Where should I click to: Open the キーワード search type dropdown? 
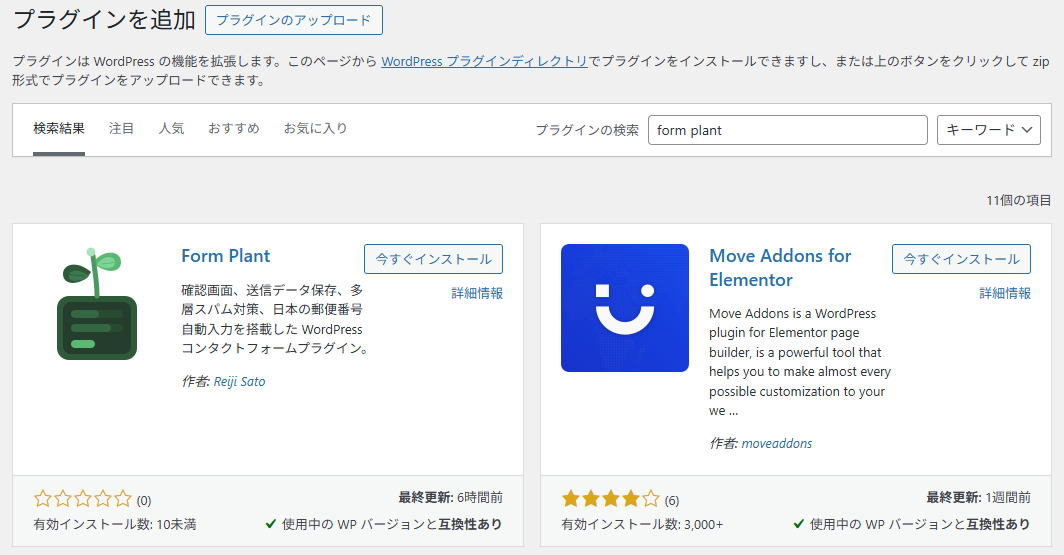[x=989, y=130]
